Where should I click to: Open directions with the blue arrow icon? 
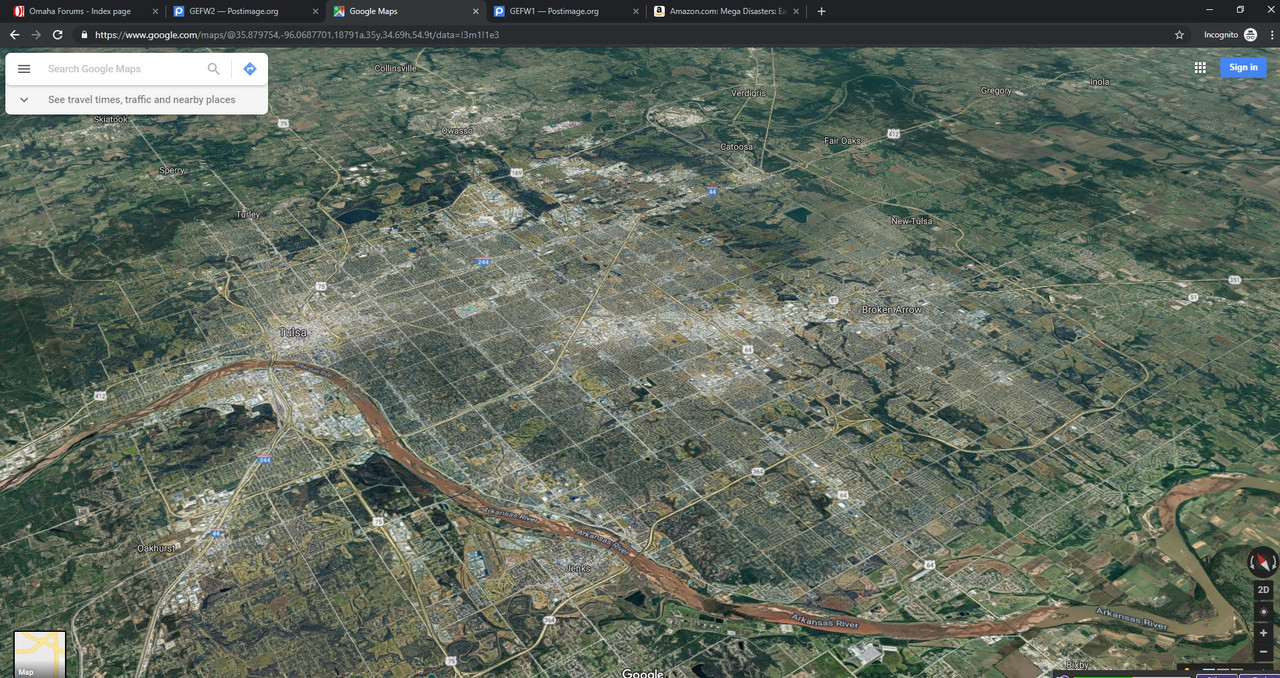pos(250,69)
